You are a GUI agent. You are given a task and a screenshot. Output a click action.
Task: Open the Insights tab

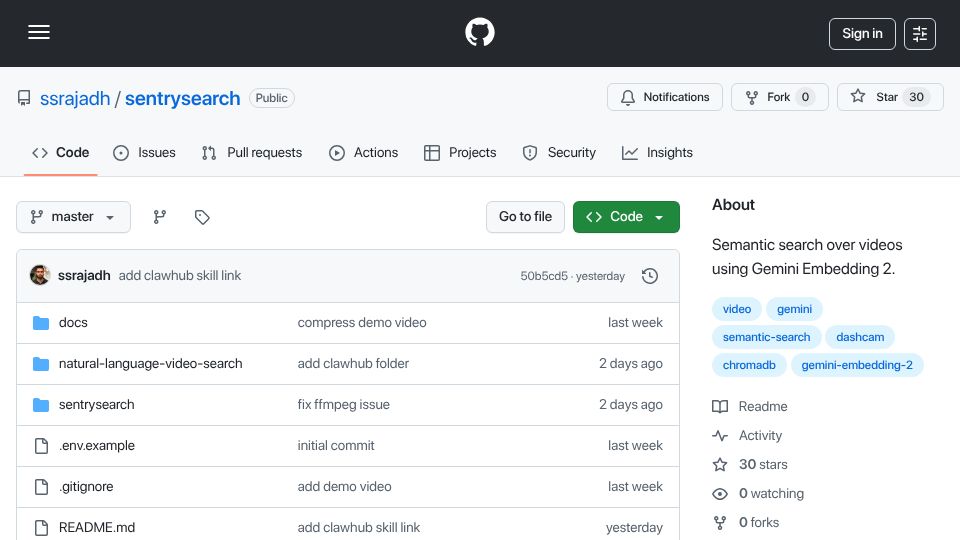[657, 152]
